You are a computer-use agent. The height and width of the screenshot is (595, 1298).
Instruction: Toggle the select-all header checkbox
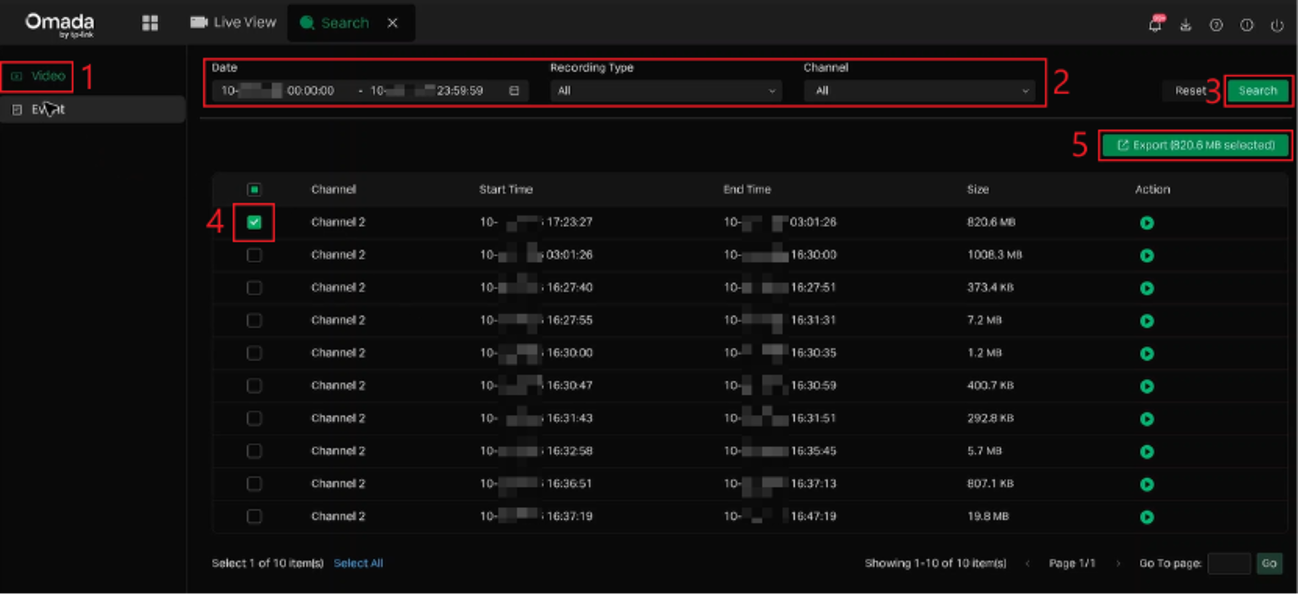point(254,189)
